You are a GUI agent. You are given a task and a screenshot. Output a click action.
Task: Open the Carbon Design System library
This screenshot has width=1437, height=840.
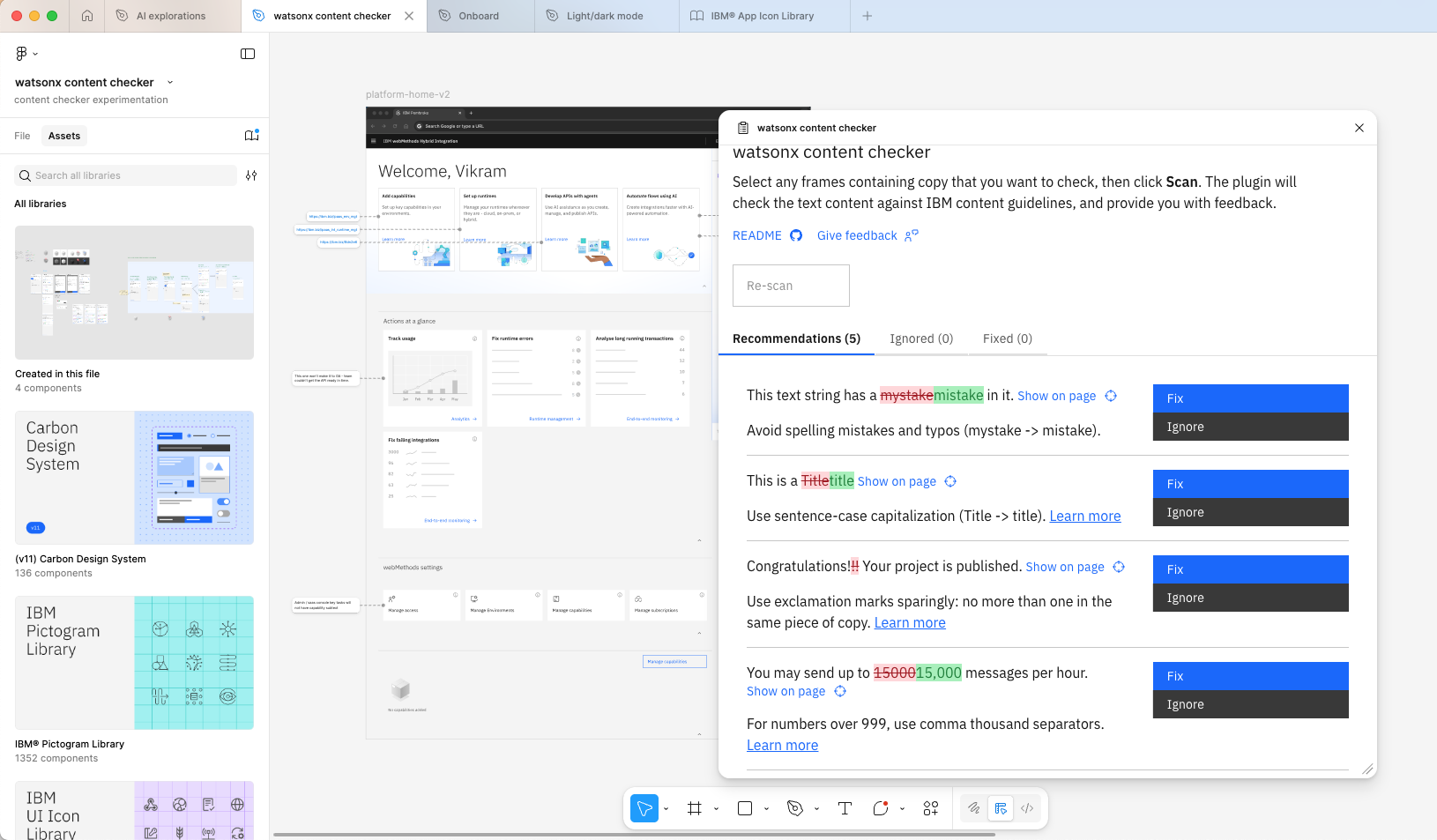[x=134, y=478]
